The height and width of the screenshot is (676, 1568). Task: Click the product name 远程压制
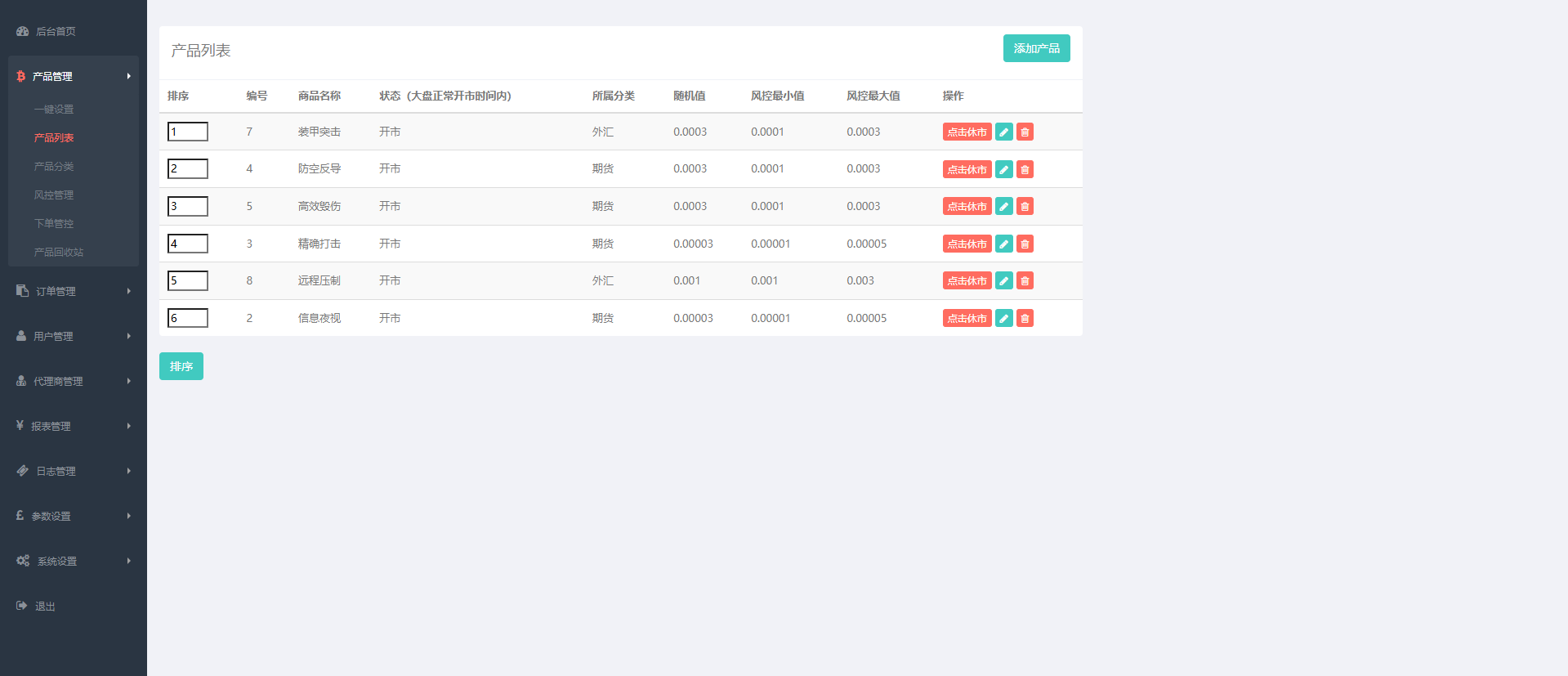[x=319, y=280]
